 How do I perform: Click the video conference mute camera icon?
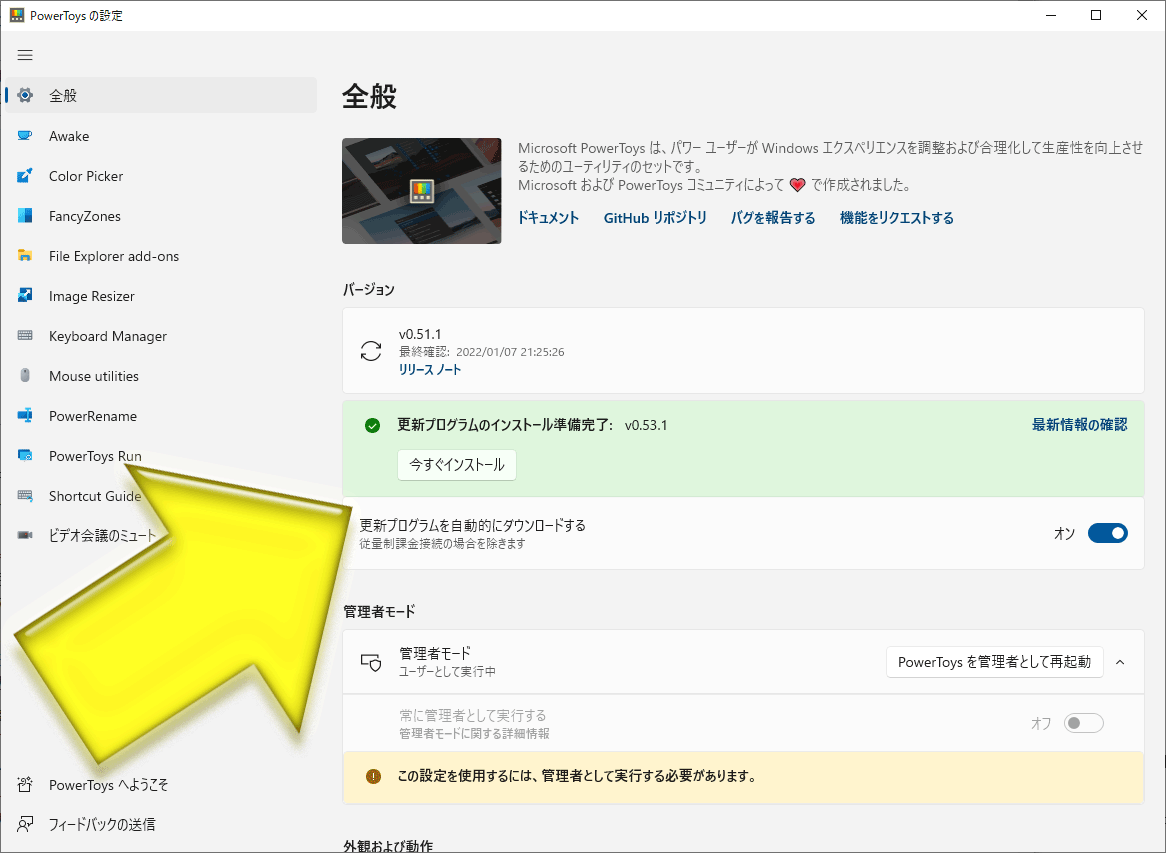pos(25,535)
